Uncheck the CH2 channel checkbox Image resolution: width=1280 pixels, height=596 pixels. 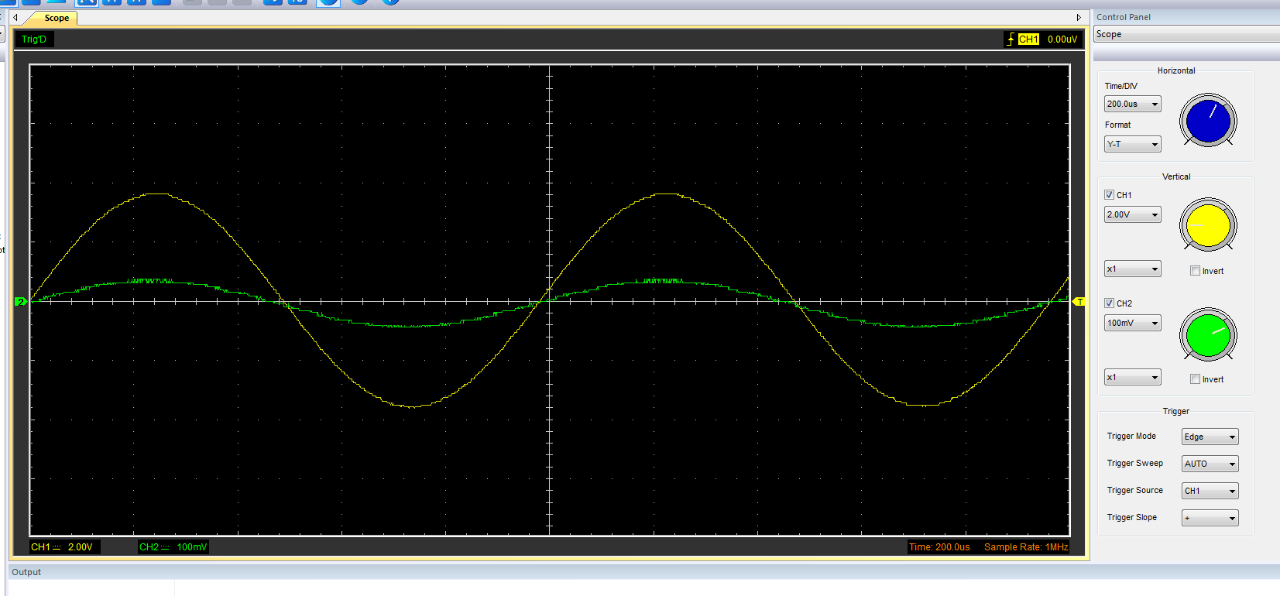tap(1109, 303)
